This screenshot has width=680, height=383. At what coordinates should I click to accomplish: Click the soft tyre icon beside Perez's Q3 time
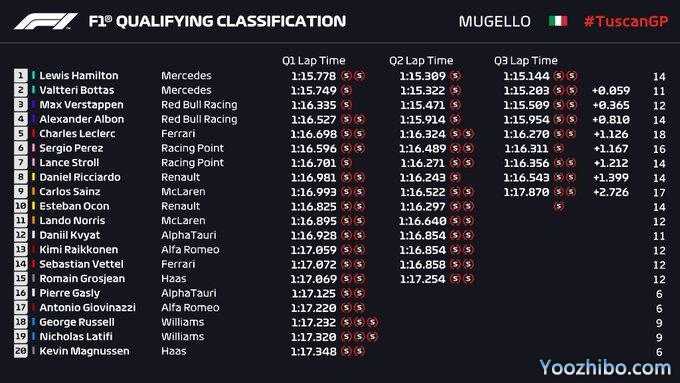(x=559, y=148)
